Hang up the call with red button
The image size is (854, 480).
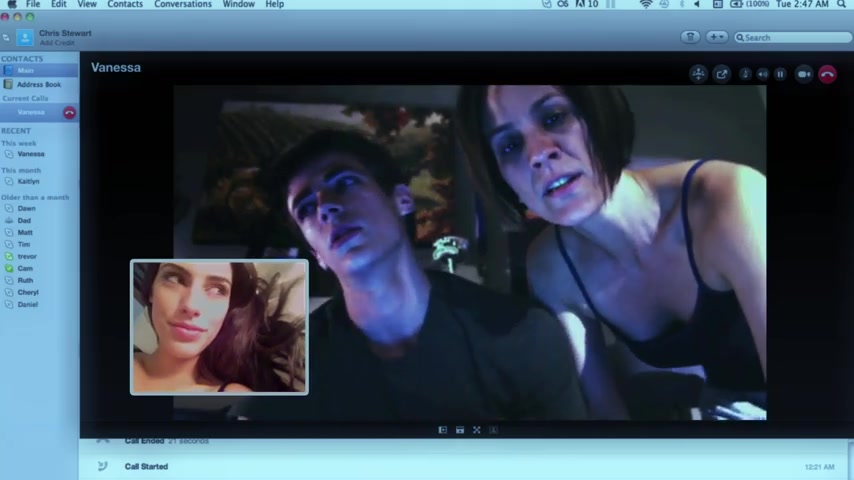pos(827,74)
